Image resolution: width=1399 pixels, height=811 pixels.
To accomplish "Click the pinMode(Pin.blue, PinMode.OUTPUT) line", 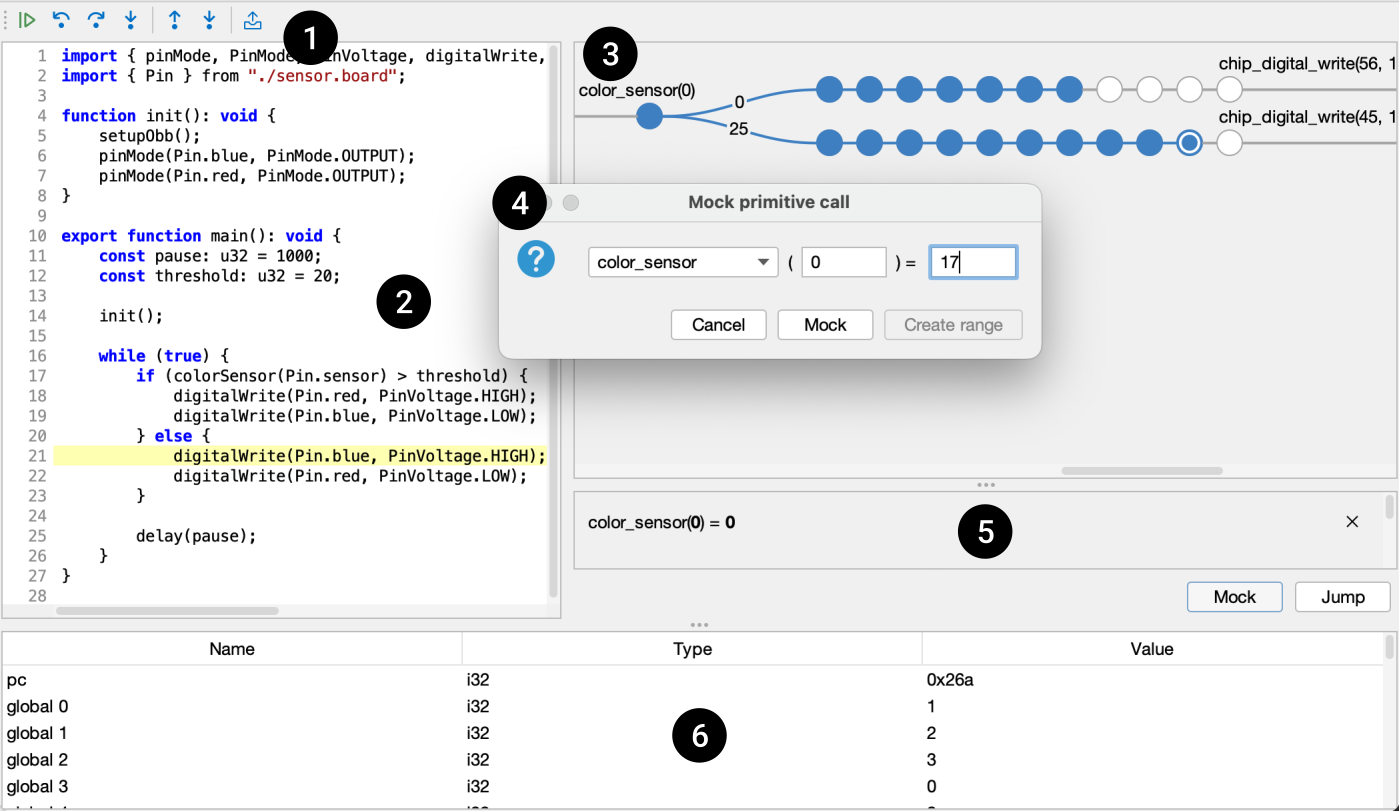I will coord(256,155).
